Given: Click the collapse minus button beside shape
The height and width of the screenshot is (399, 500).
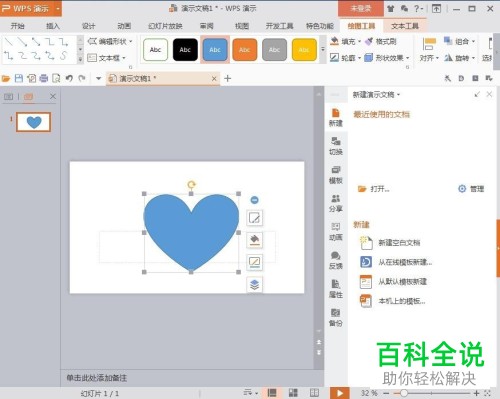Looking at the screenshot, I should click(x=254, y=200).
